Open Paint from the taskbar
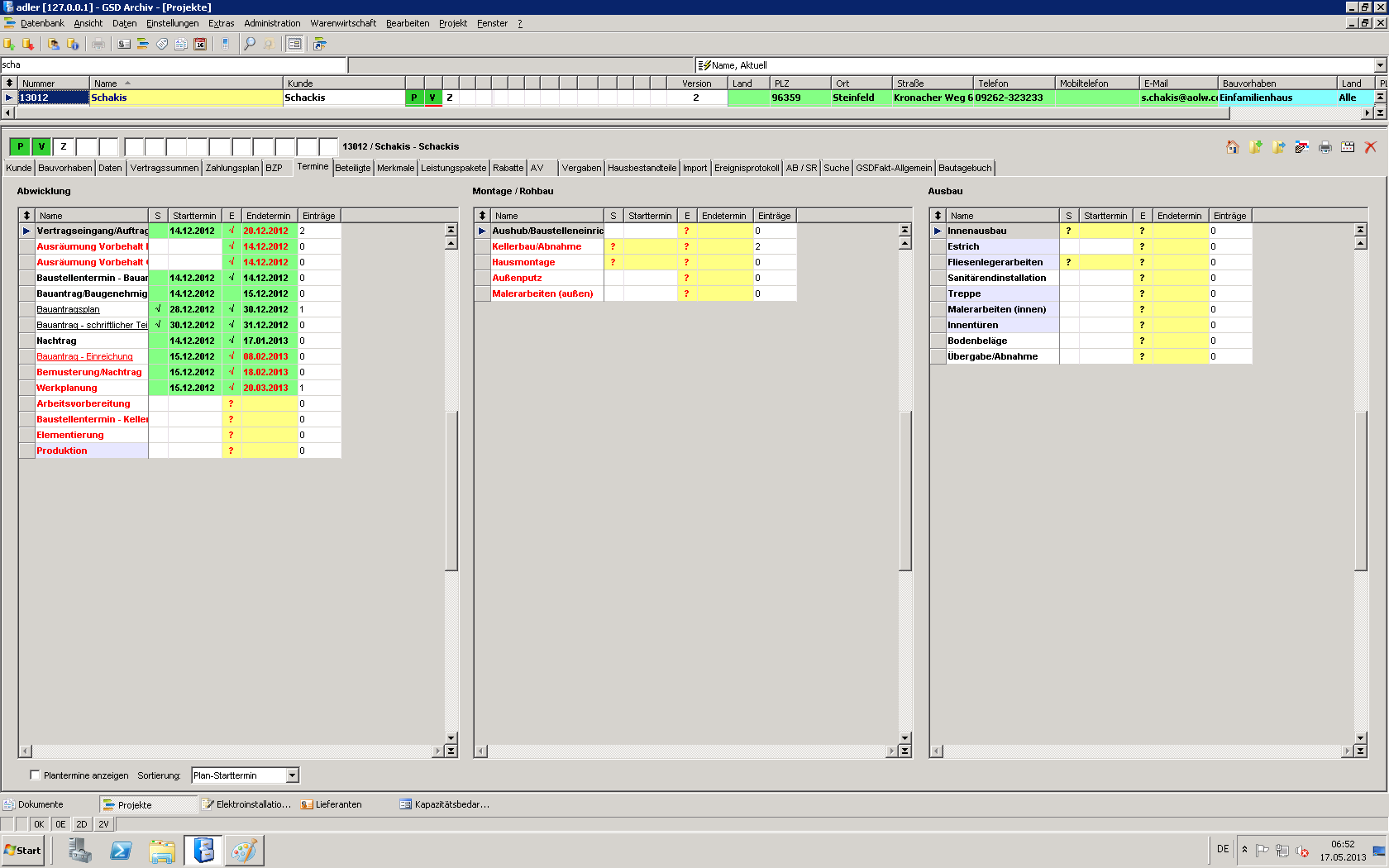 coord(244,850)
